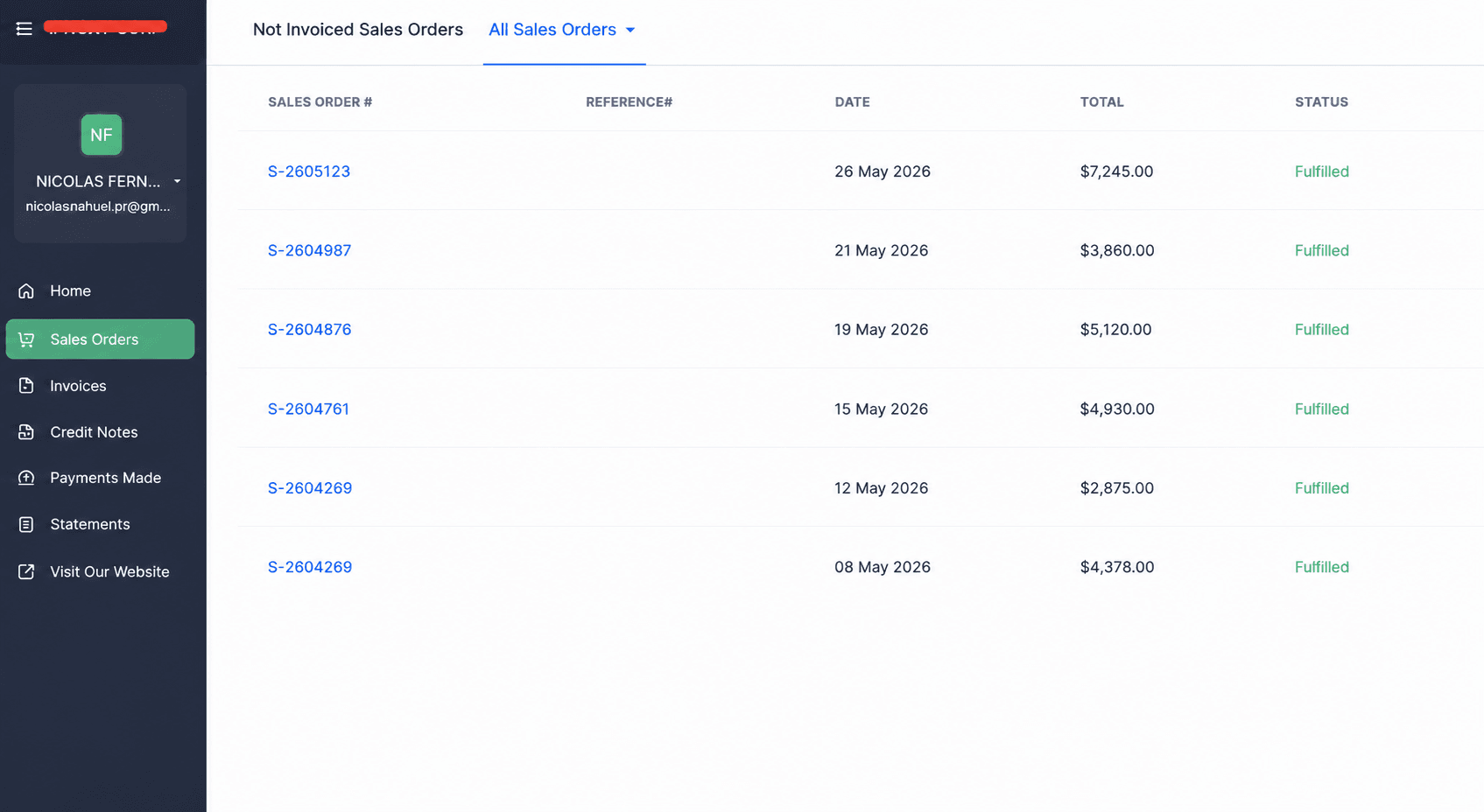Open sales order S-2604987

[309, 250]
